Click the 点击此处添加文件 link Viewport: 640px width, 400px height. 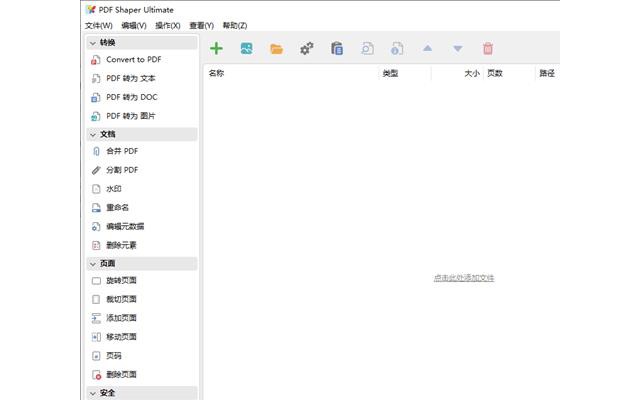point(464,278)
